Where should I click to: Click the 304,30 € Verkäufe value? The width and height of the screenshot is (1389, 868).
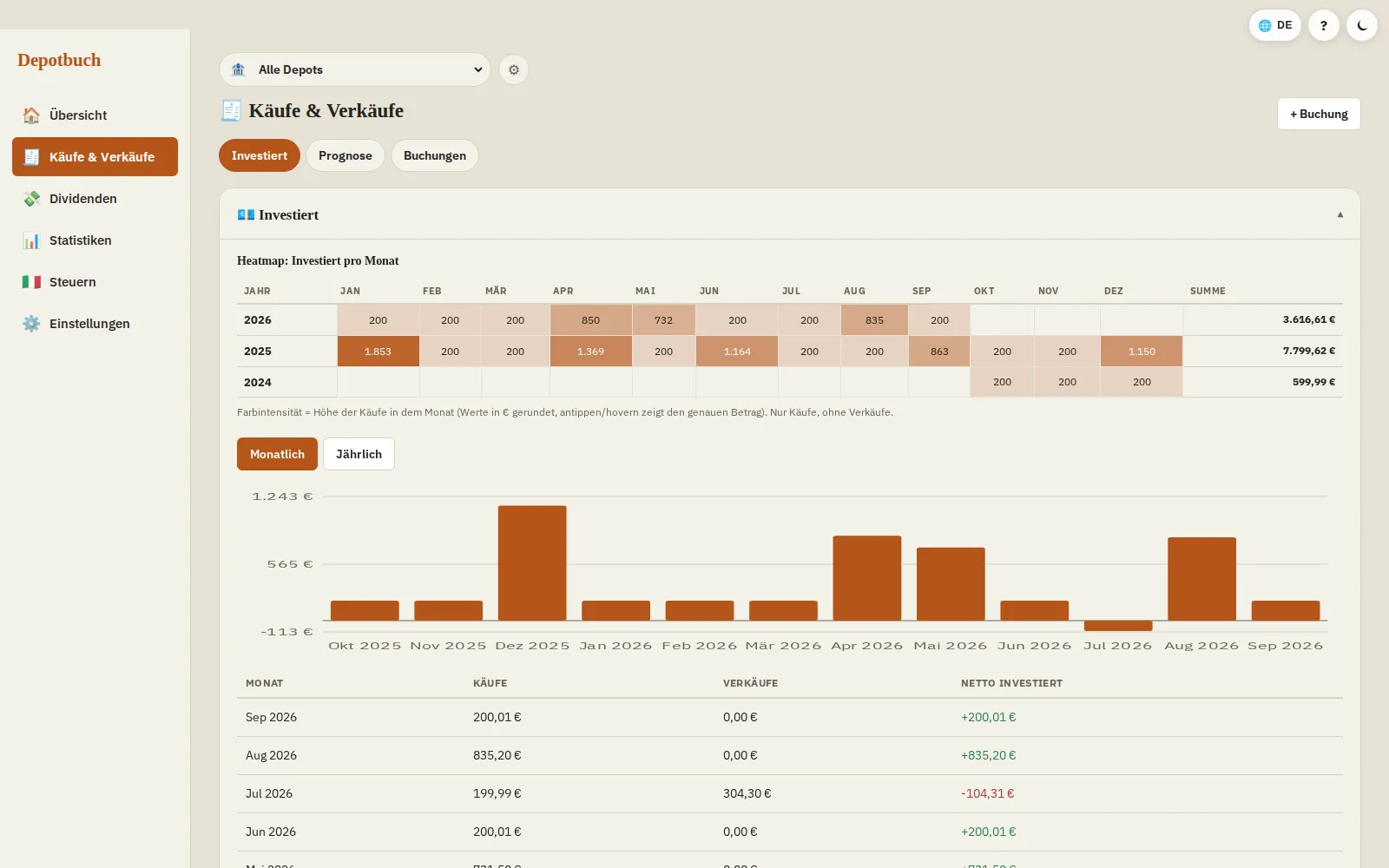tap(747, 793)
